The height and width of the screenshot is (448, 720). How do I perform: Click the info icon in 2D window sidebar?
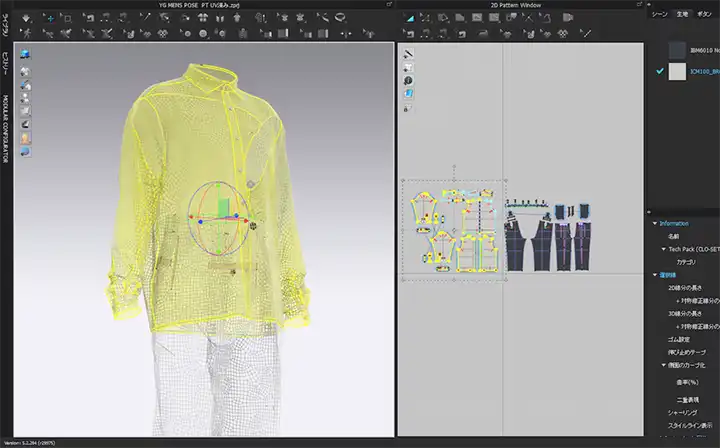tap(408, 80)
